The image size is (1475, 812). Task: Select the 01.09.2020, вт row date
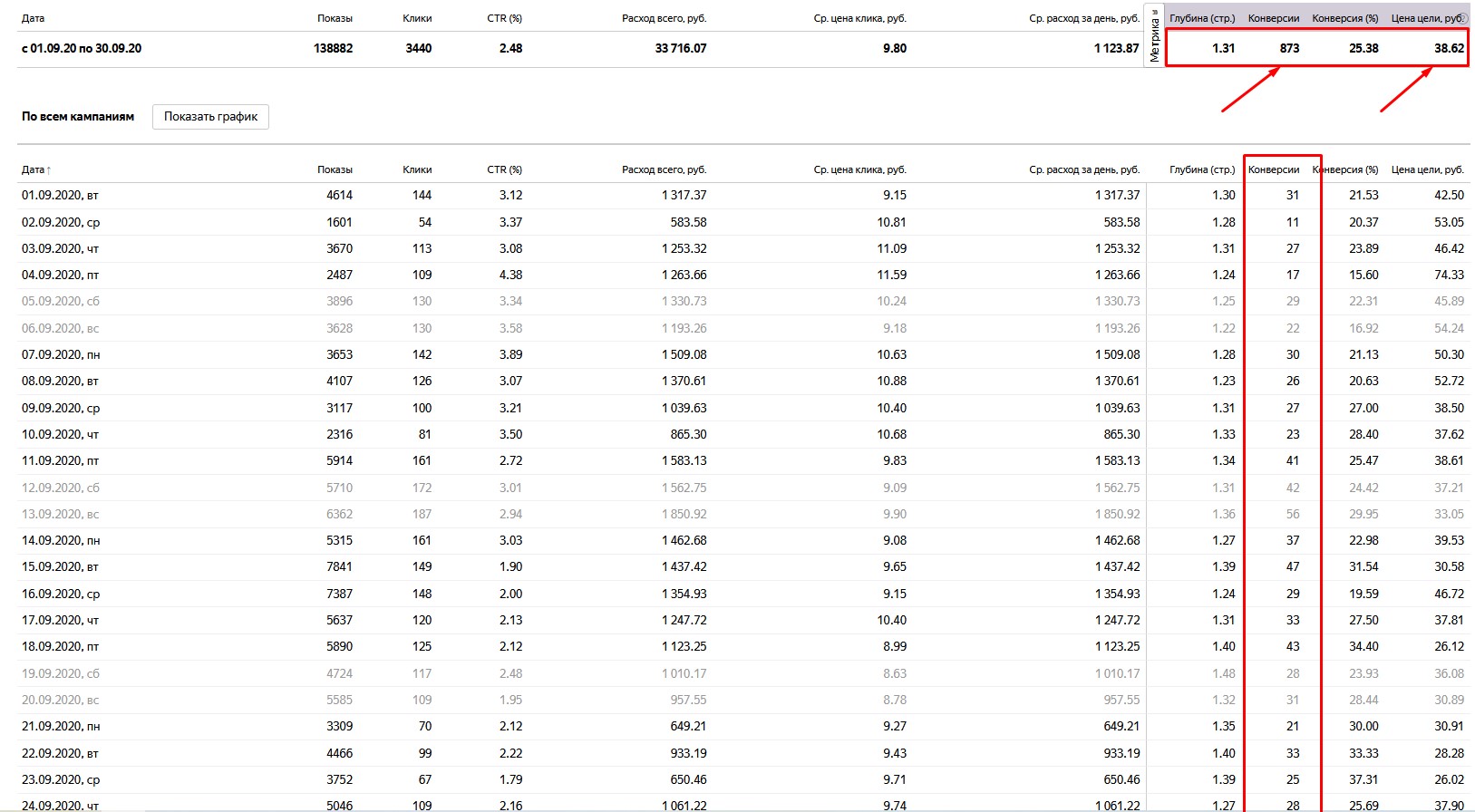60,195
